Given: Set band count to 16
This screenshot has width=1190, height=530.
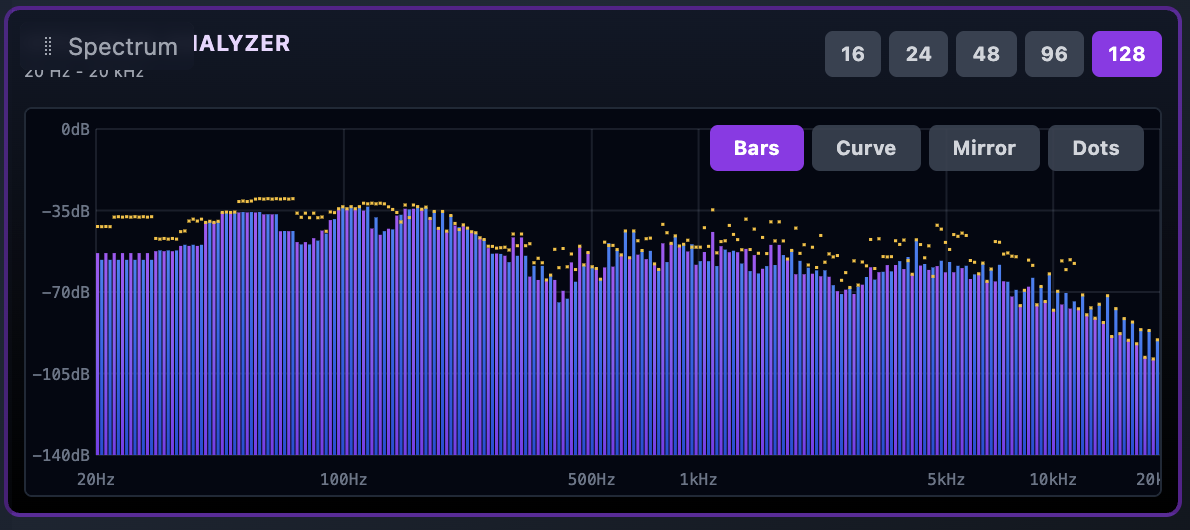Looking at the screenshot, I should point(853,54).
